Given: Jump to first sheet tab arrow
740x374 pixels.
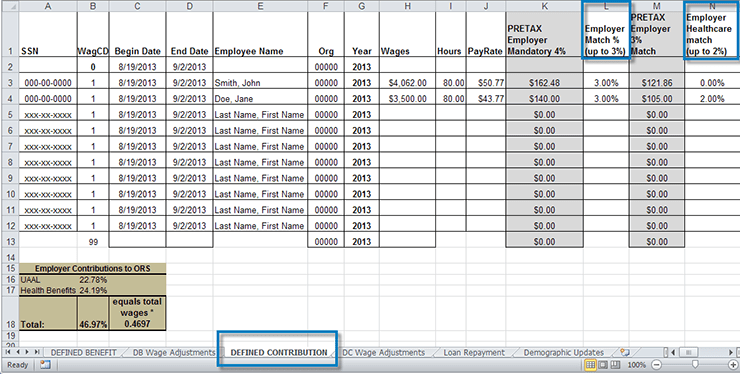Looking at the screenshot, I should click(x=8, y=352).
